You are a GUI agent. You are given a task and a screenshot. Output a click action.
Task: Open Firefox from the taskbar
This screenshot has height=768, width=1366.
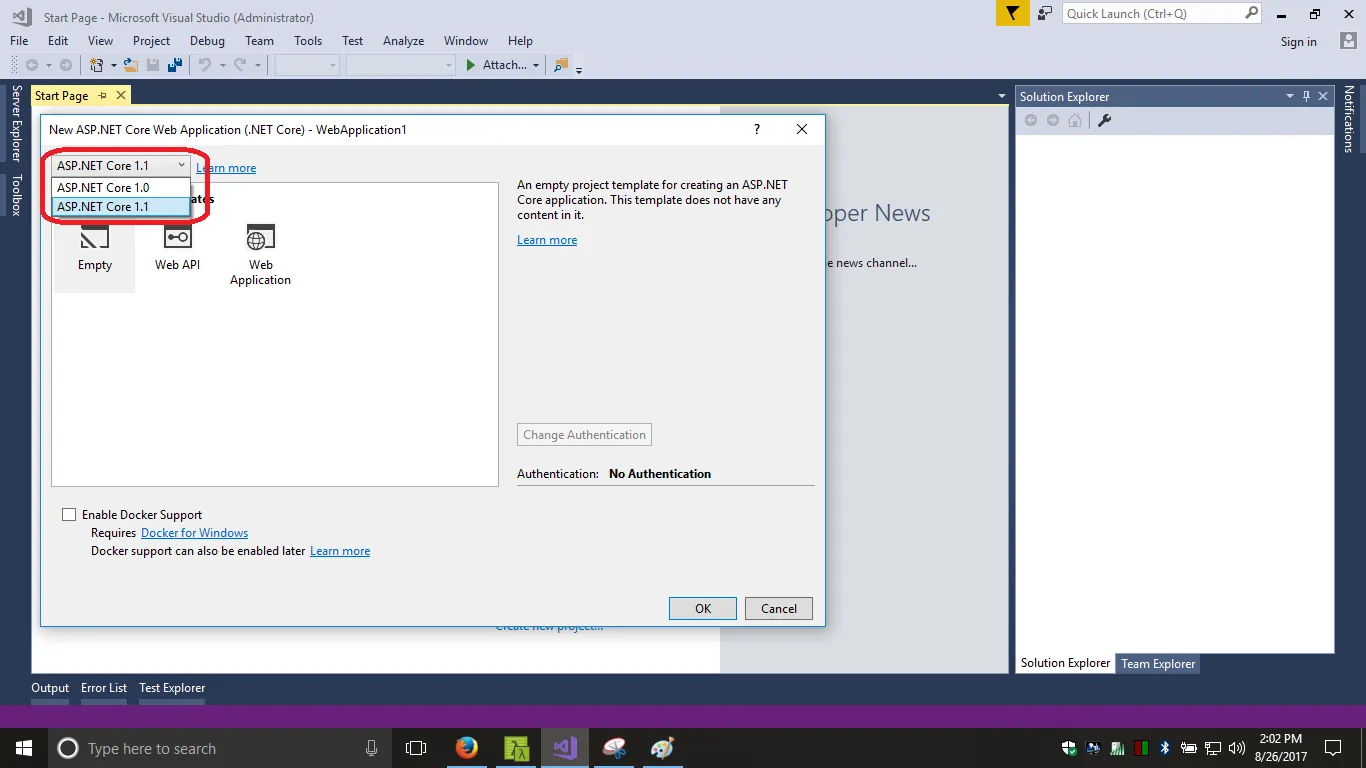466,748
